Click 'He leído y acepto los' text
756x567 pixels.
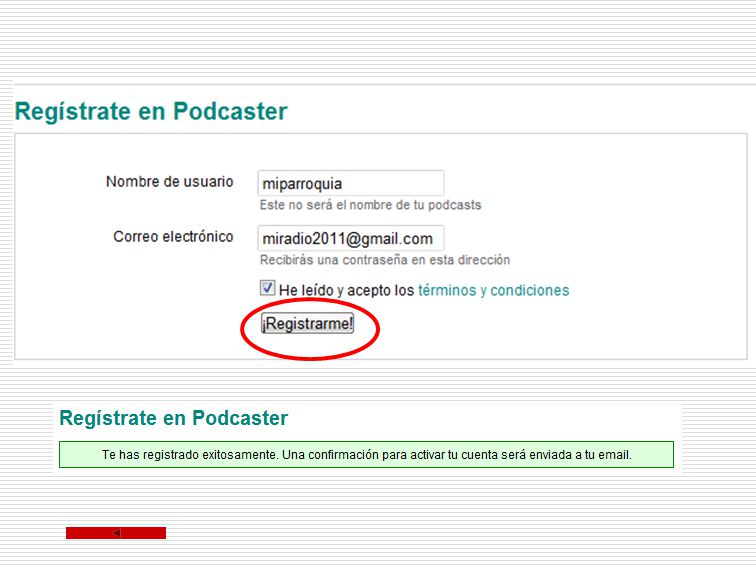[x=347, y=290]
